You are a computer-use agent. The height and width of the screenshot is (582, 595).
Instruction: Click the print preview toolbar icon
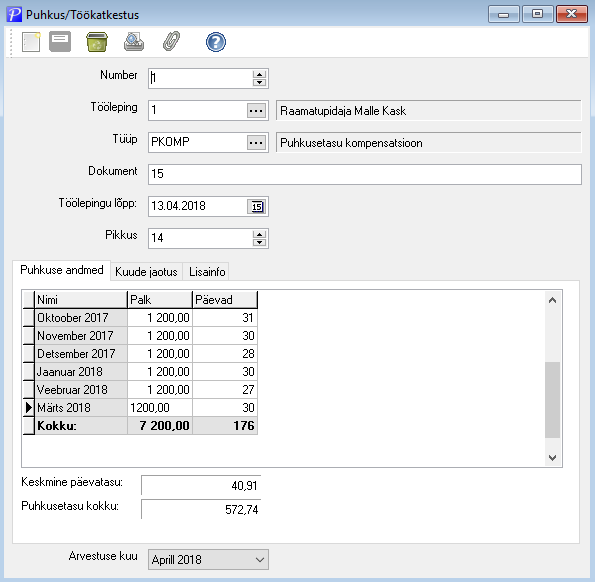tap(134, 42)
